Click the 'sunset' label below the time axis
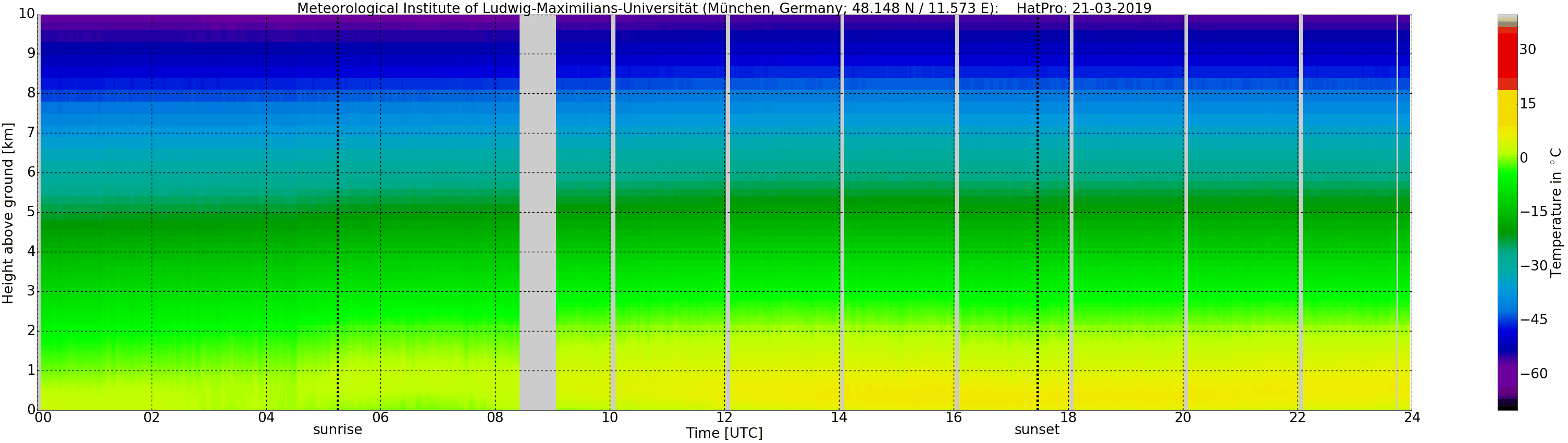Image resolution: width=1568 pixels, height=443 pixels. pyautogui.click(x=1036, y=429)
